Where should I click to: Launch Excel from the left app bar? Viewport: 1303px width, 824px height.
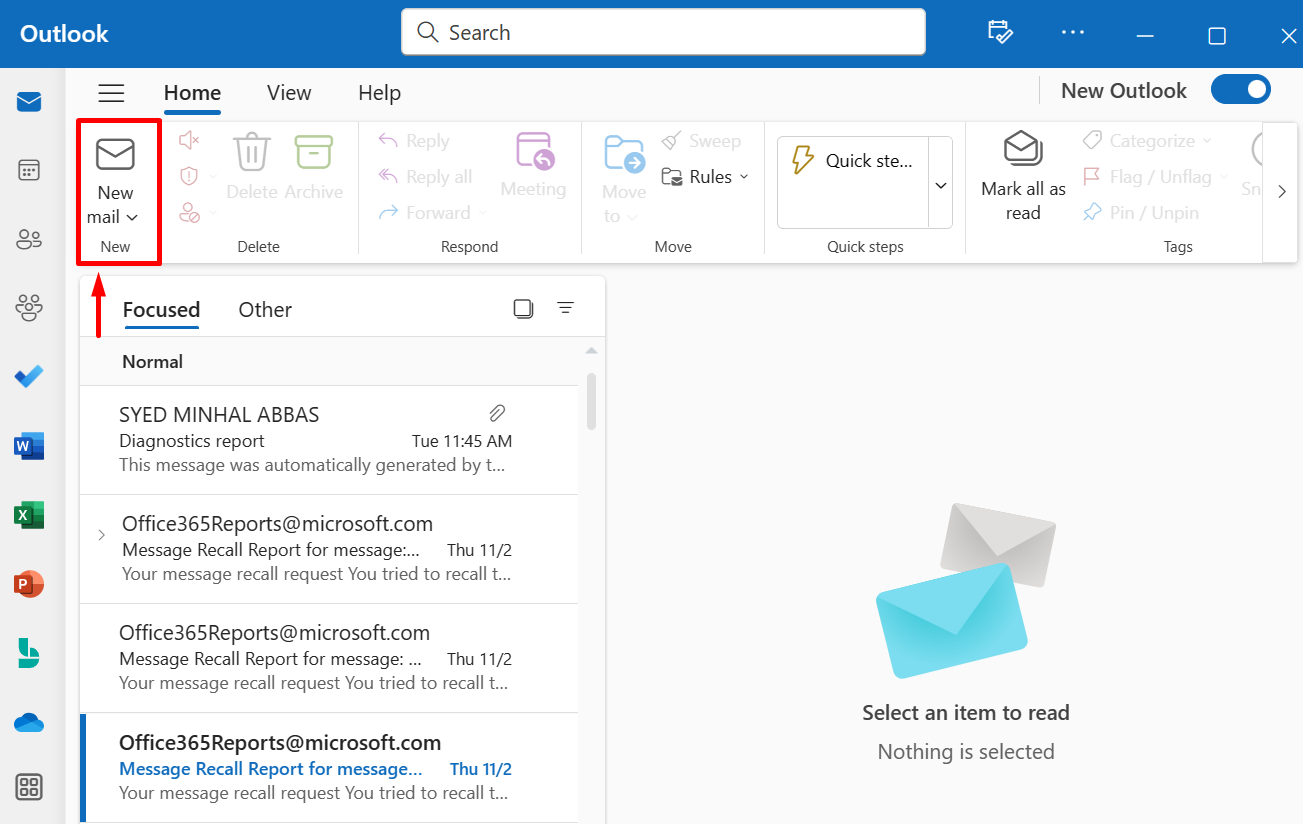[29, 515]
